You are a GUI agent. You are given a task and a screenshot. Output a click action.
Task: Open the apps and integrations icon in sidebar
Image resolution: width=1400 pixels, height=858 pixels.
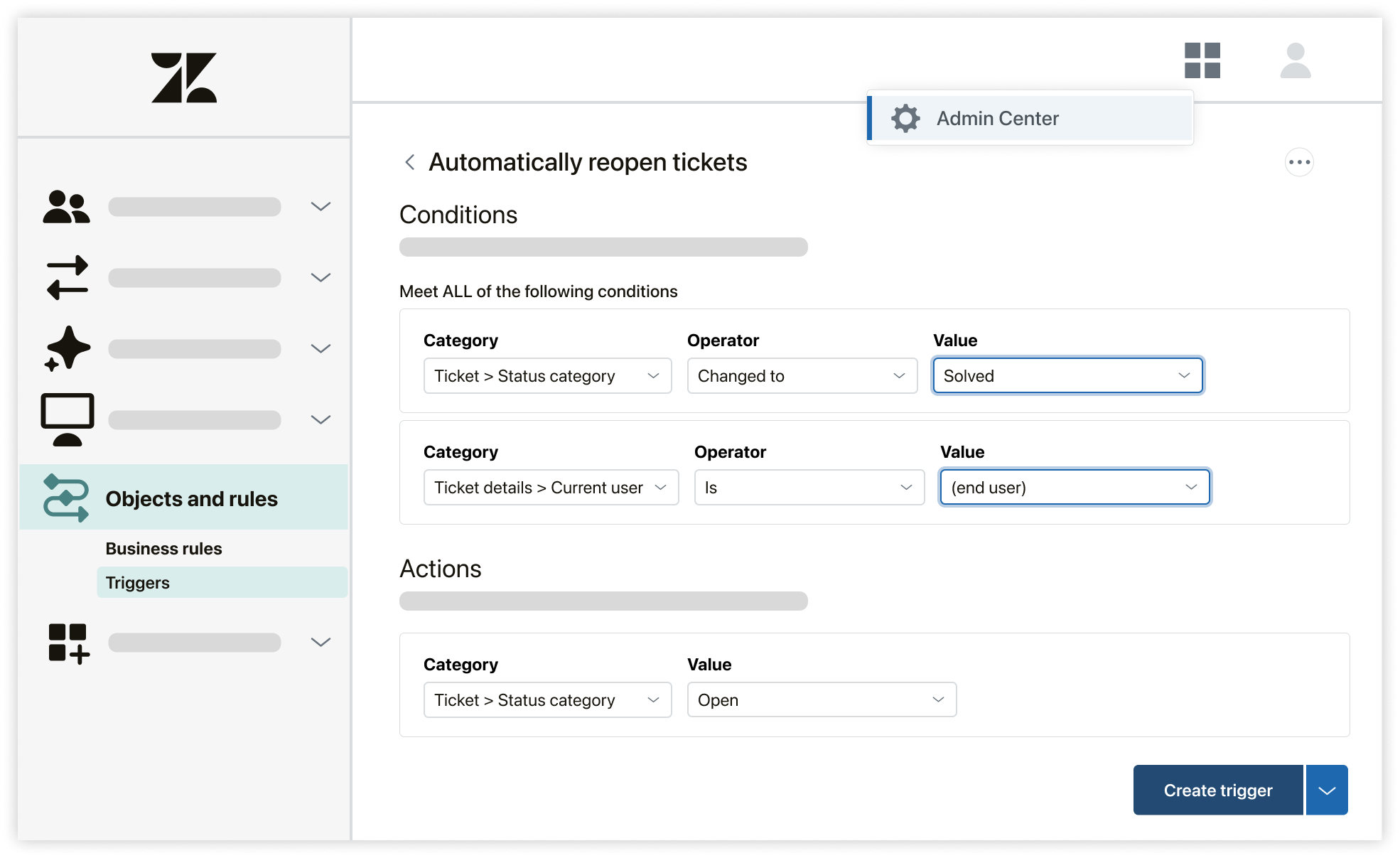(68, 642)
